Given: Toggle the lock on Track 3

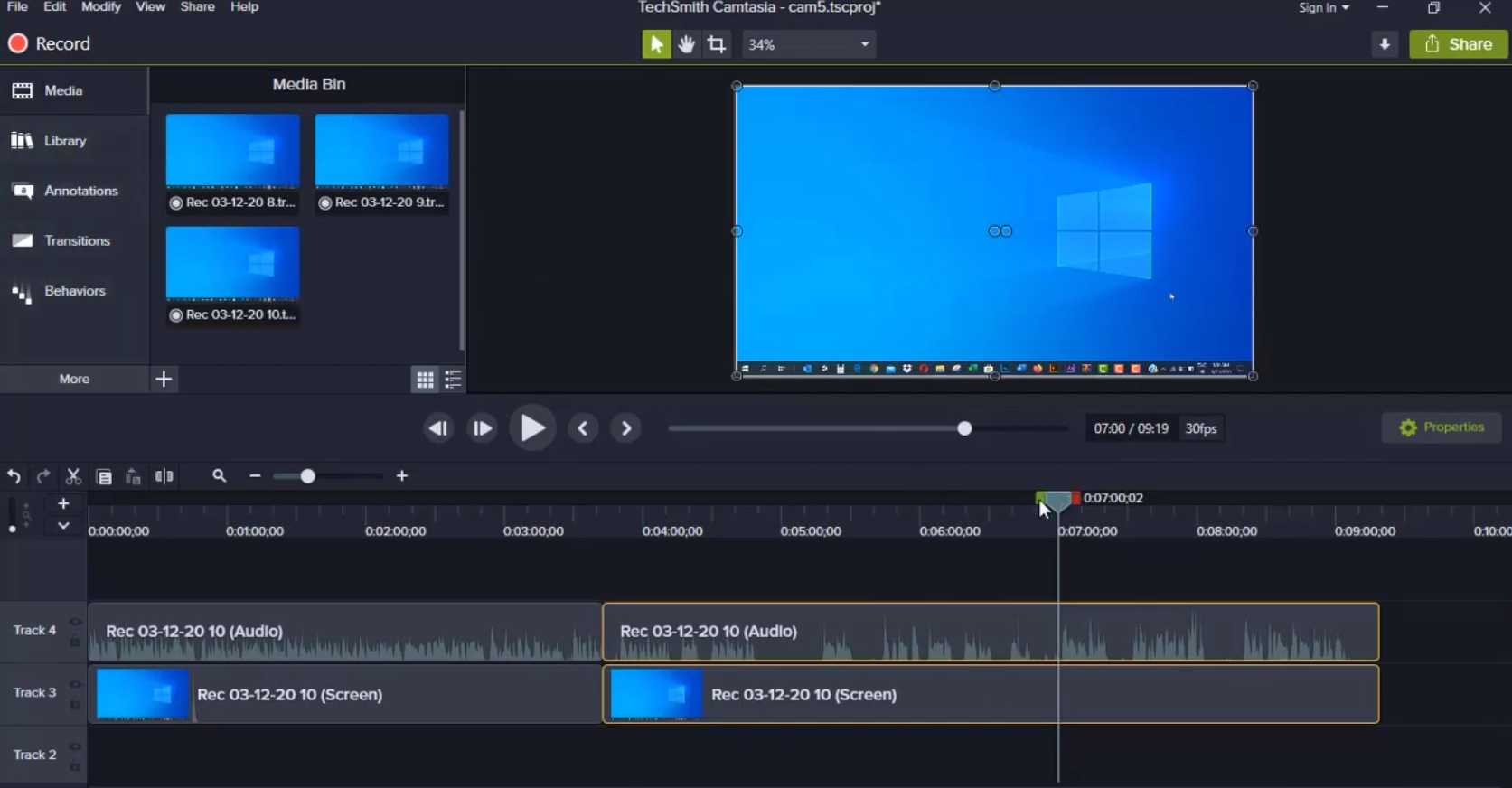Looking at the screenshot, I should [76, 704].
